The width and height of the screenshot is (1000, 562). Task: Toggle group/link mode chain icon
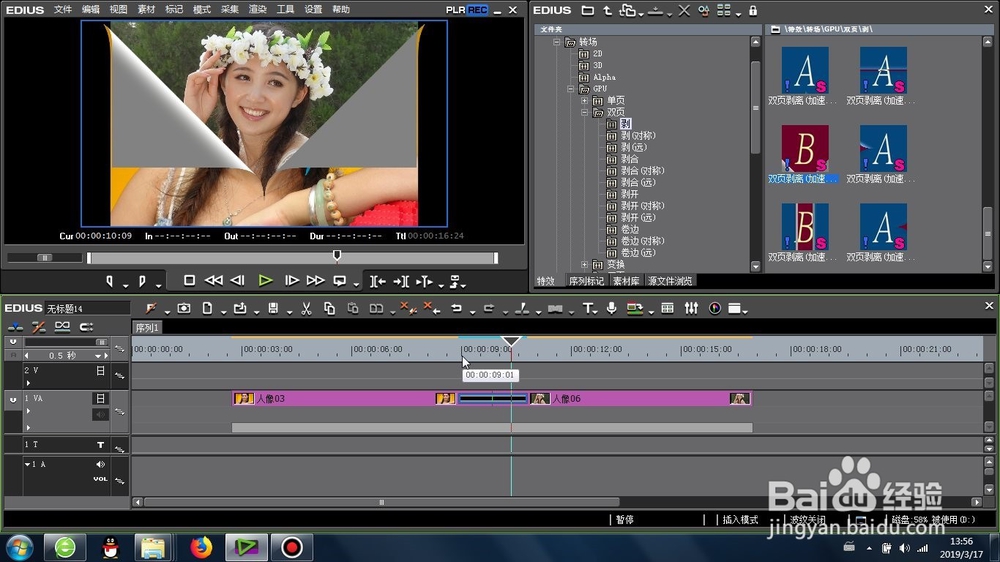(x=62, y=327)
